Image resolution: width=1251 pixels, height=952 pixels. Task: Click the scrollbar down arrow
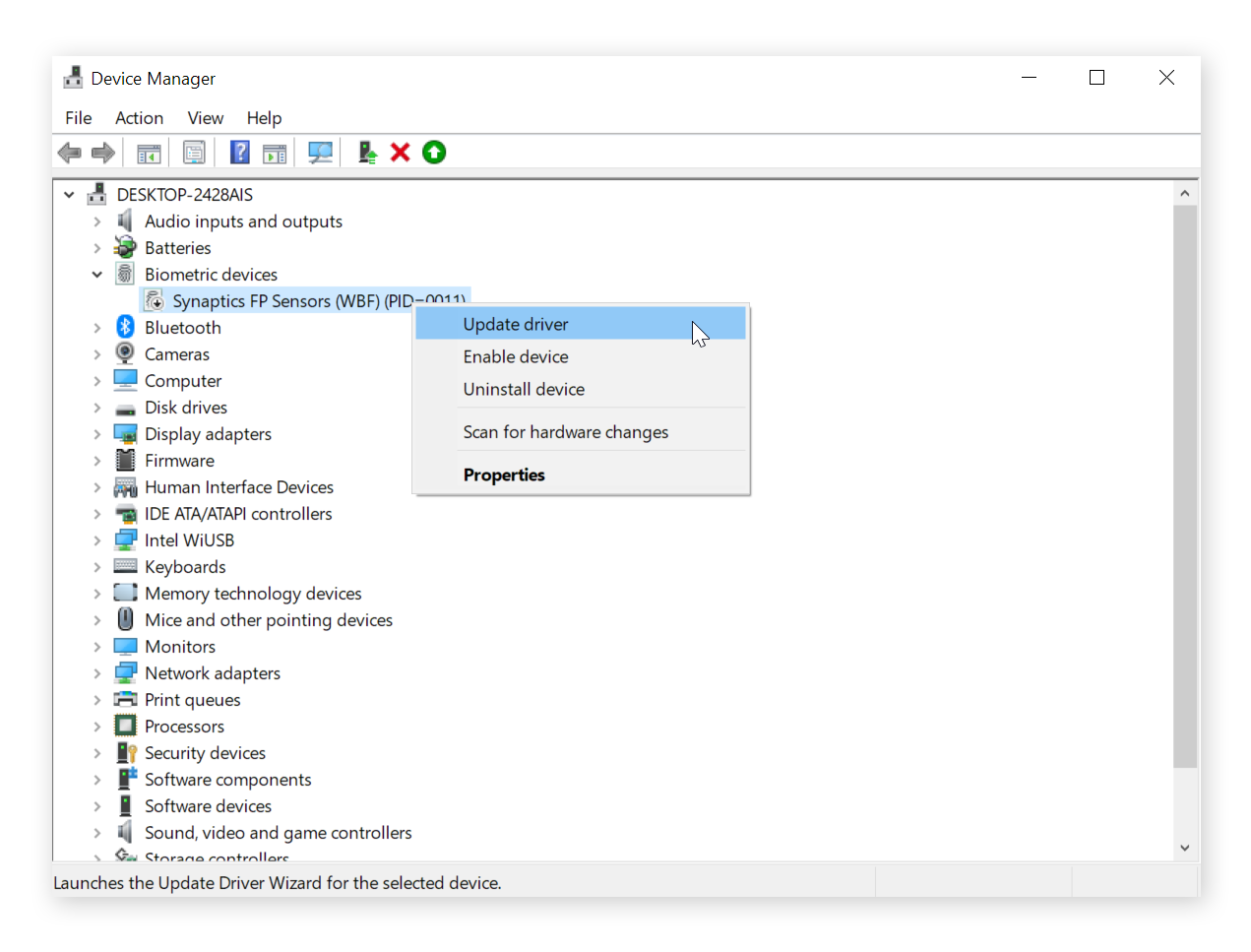click(1185, 847)
